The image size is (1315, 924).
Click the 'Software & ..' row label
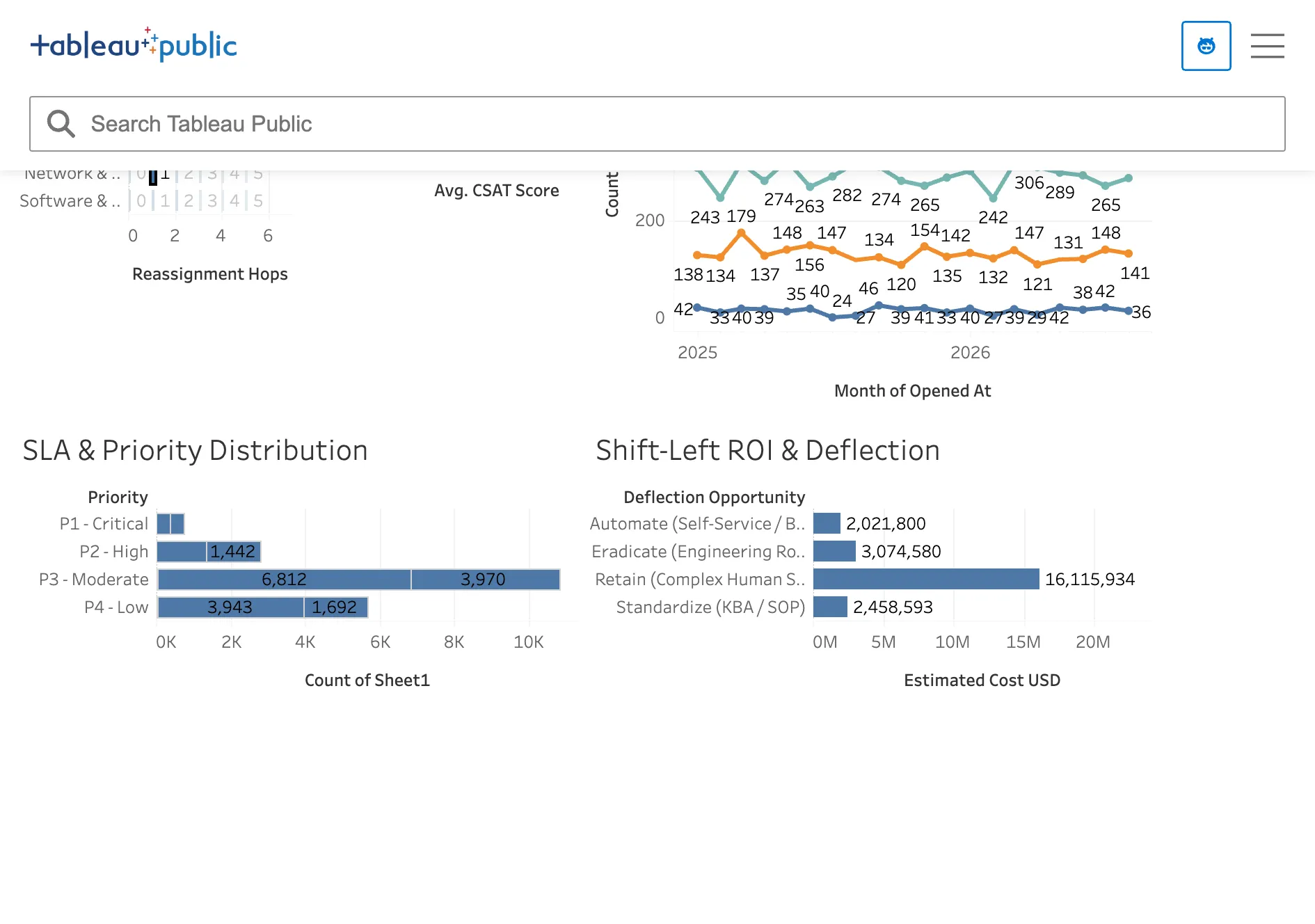pyautogui.click(x=70, y=201)
